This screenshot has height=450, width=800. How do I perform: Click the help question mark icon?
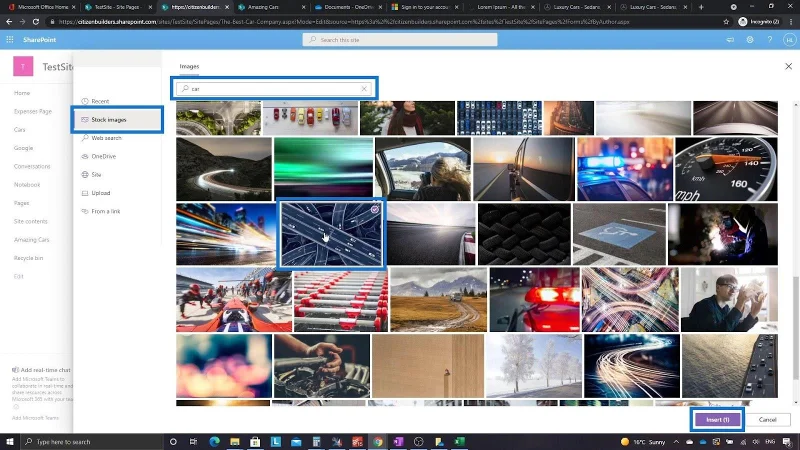point(769,39)
